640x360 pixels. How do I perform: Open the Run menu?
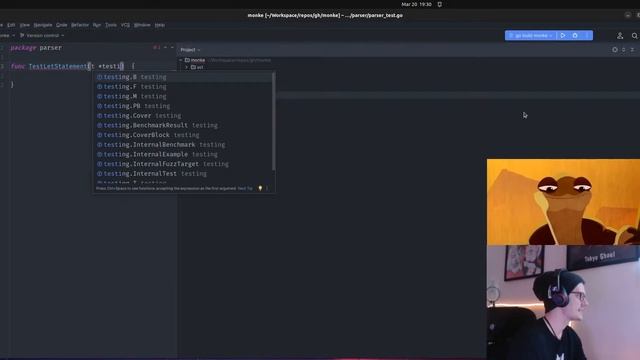[x=97, y=25]
